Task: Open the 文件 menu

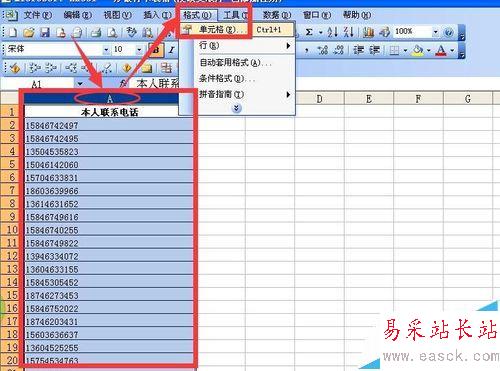Action: pos(37,15)
